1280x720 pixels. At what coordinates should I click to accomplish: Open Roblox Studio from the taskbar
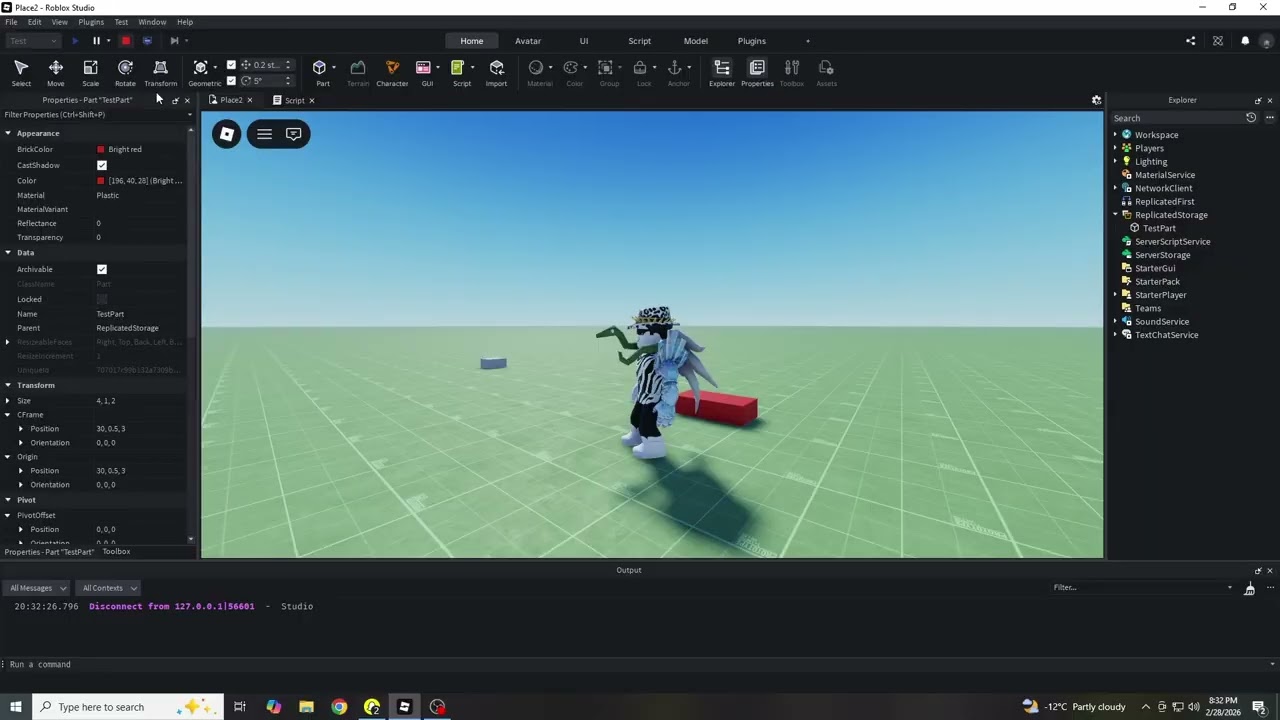pyautogui.click(x=404, y=707)
